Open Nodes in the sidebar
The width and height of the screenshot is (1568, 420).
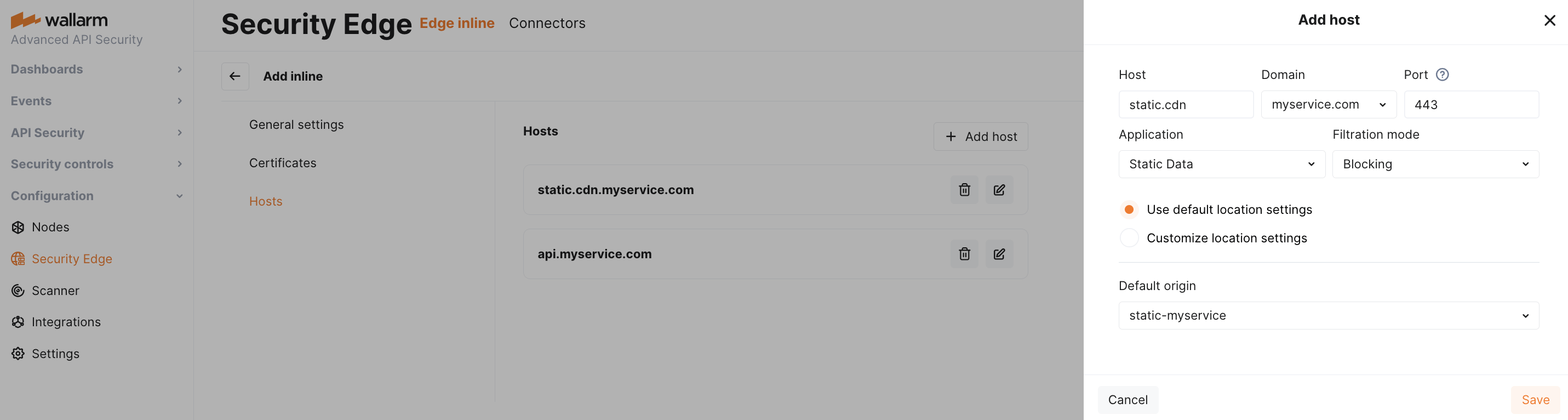click(x=50, y=228)
